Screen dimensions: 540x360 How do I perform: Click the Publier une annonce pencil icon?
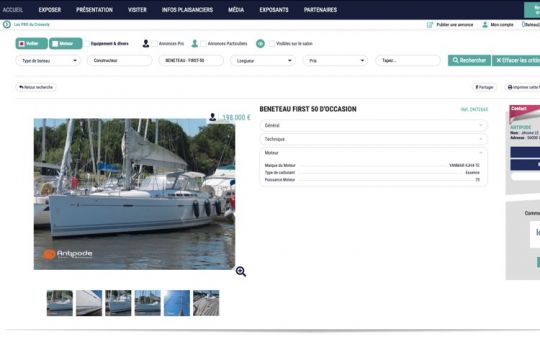(x=430, y=25)
